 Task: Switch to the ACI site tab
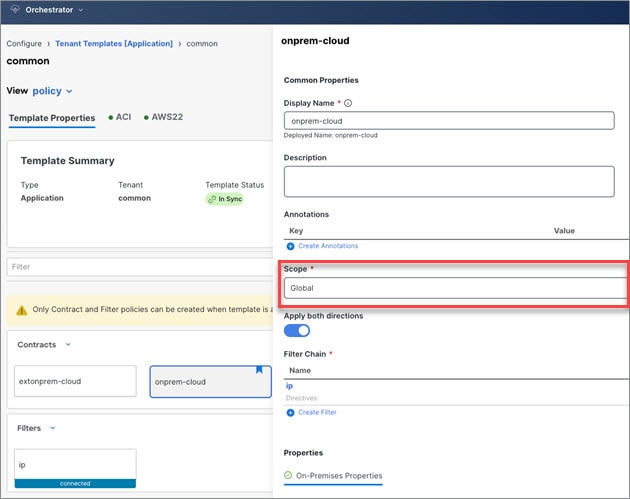pyautogui.click(x=120, y=117)
